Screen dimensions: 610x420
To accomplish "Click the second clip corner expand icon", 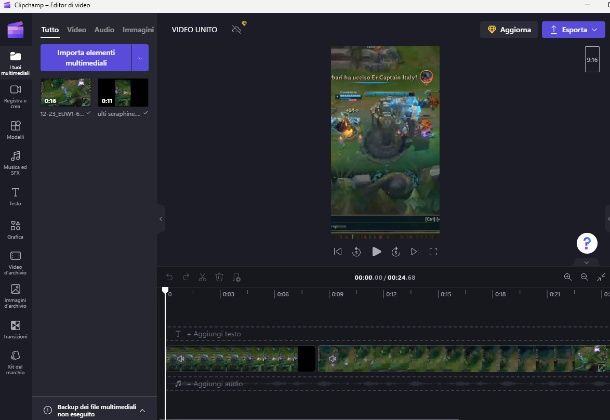I will [x=602, y=368].
